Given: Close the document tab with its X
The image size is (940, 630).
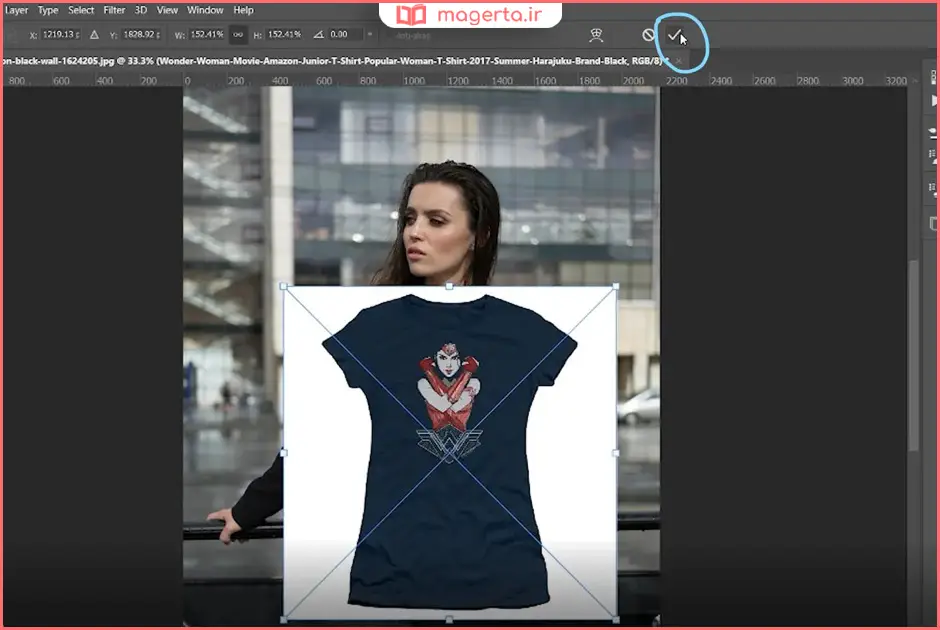Looking at the screenshot, I should (679, 61).
